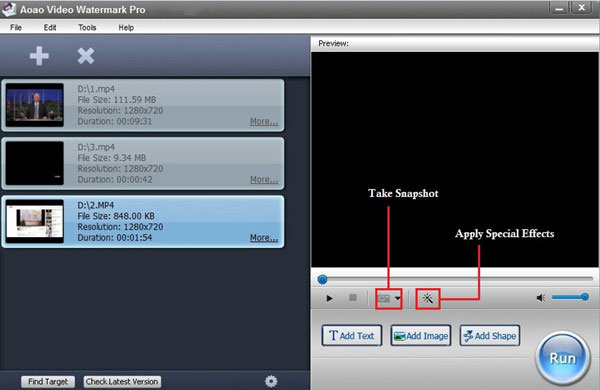
Task: Click the Add Text button
Action: 352,336
